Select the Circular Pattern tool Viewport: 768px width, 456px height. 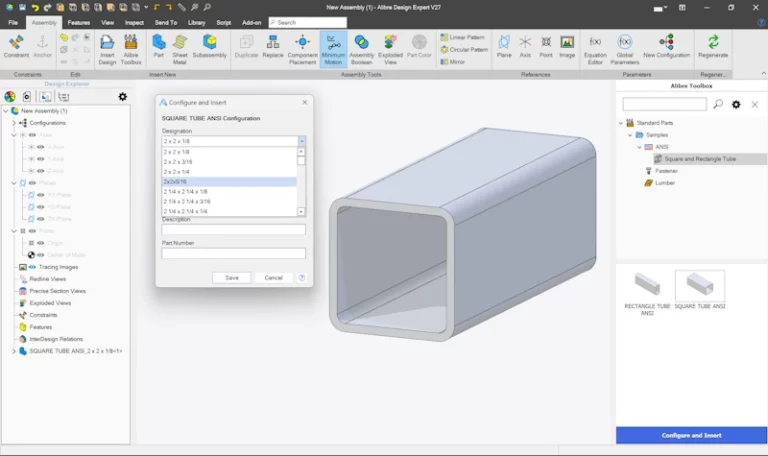click(464, 49)
